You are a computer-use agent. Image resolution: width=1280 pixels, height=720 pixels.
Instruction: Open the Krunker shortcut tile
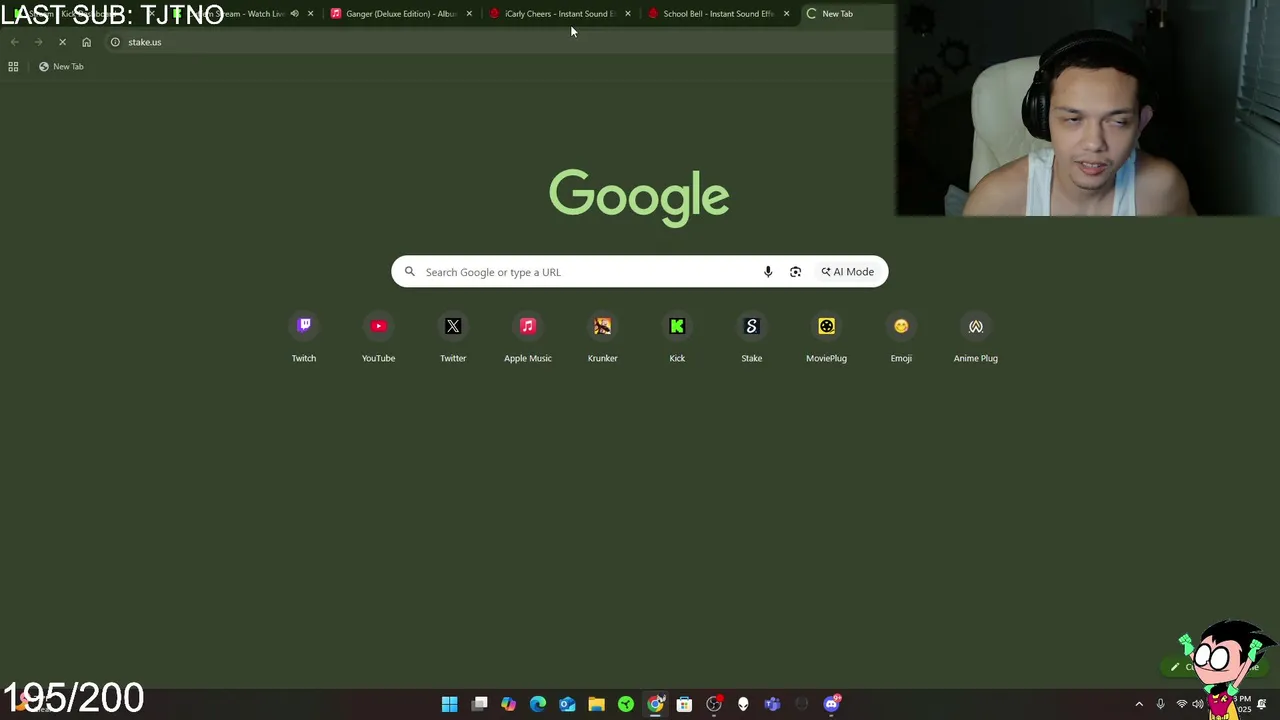[x=602, y=338]
